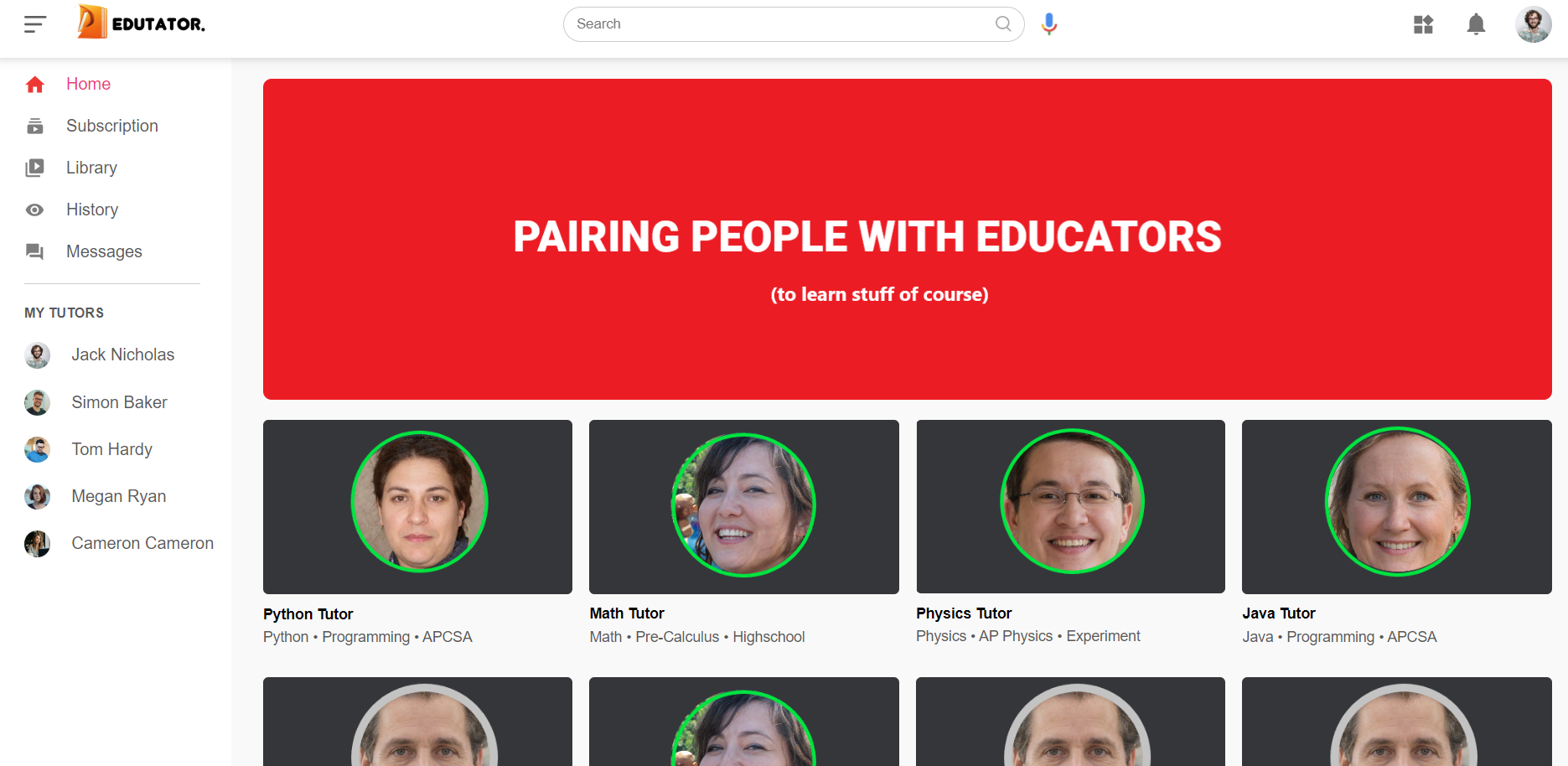Select tutor Simon Baker
This screenshot has width=1568, height=766.
119,402
